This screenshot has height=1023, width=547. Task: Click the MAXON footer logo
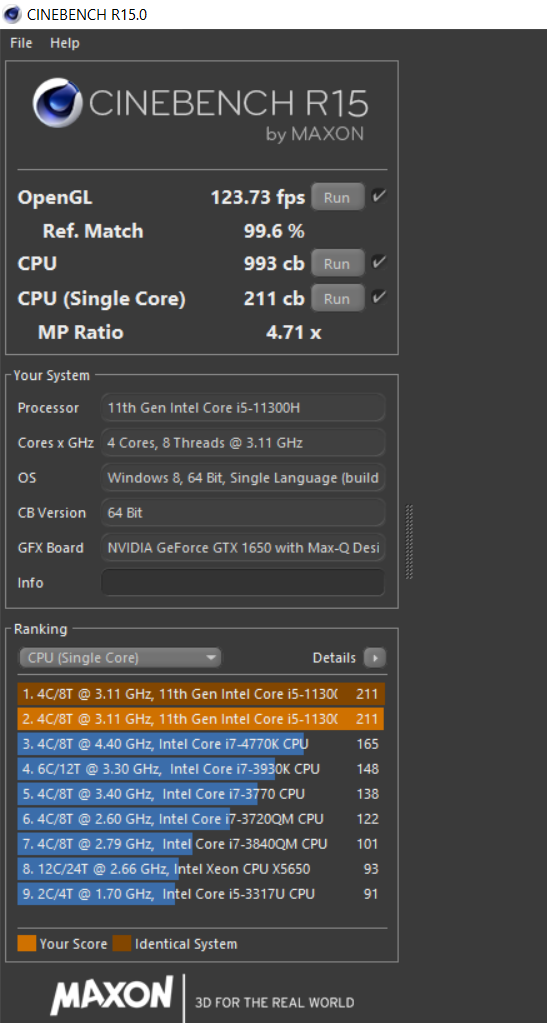[112, 996]
